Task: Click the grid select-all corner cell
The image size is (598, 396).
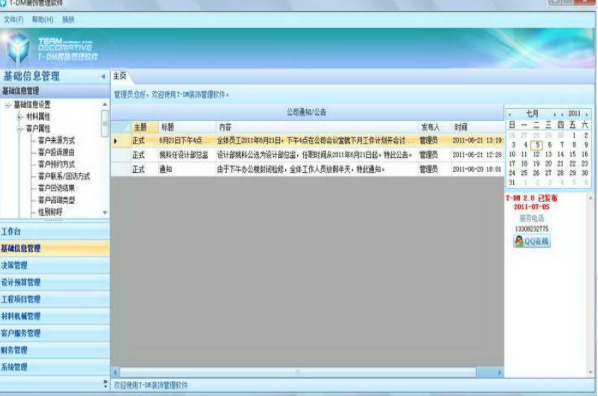Action: click(x=121, y=127)
